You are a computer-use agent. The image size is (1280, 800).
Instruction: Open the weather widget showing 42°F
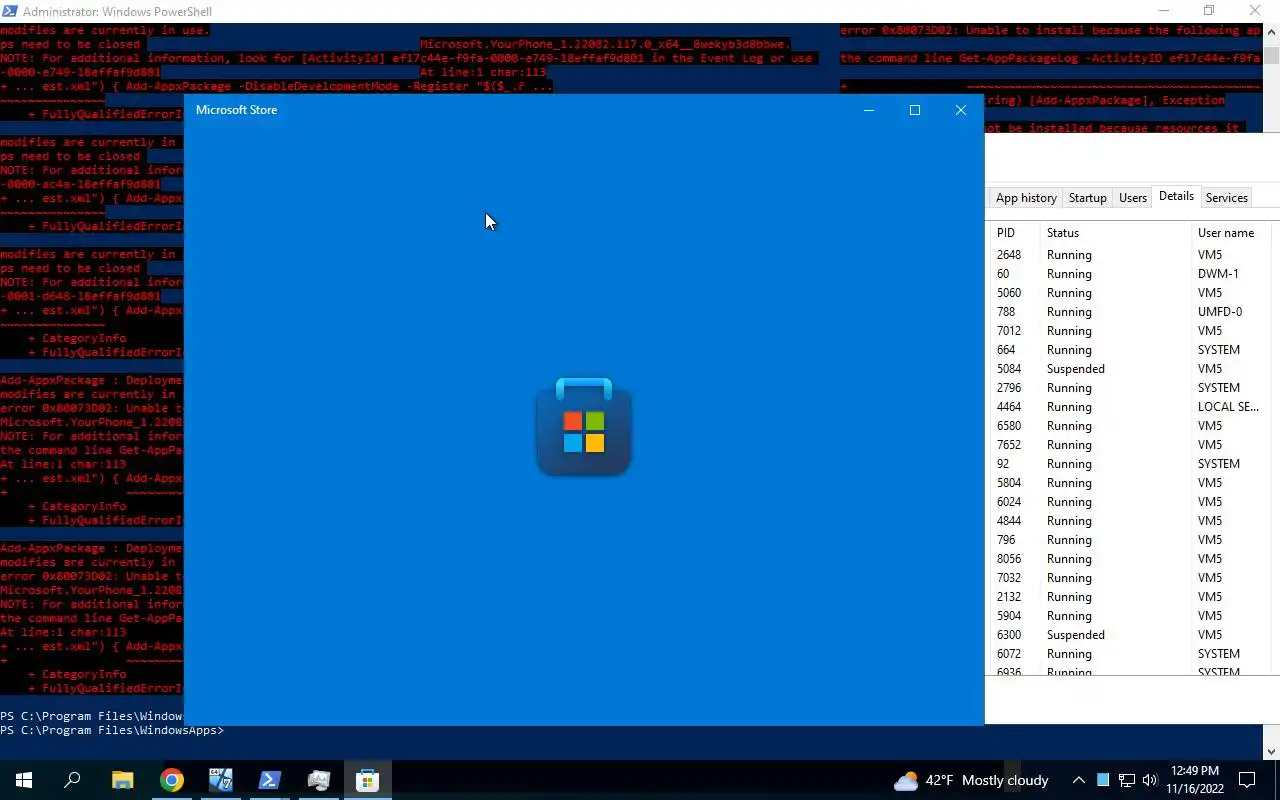point(971,780)
